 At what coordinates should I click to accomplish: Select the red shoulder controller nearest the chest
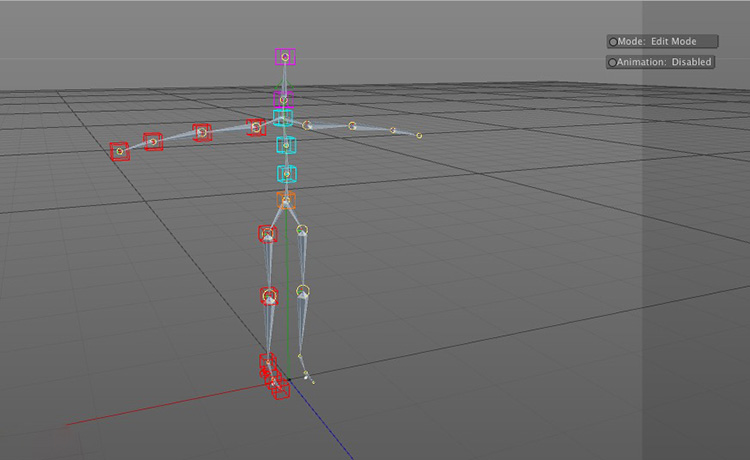(x=256, y=127)
